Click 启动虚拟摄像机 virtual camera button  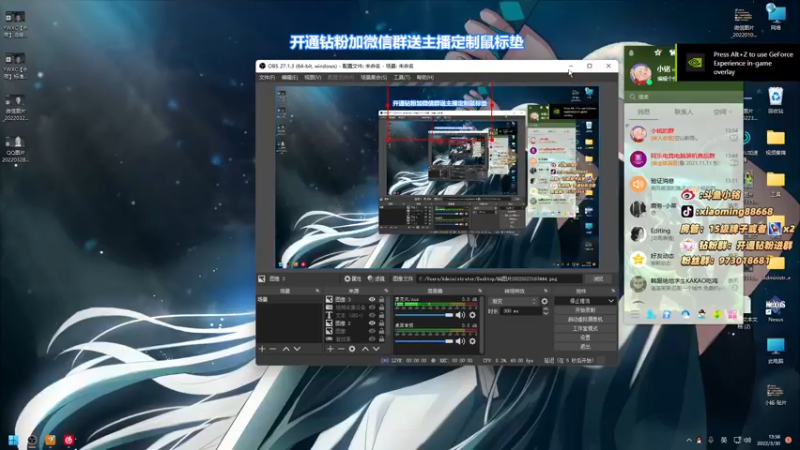coord(585,319)
